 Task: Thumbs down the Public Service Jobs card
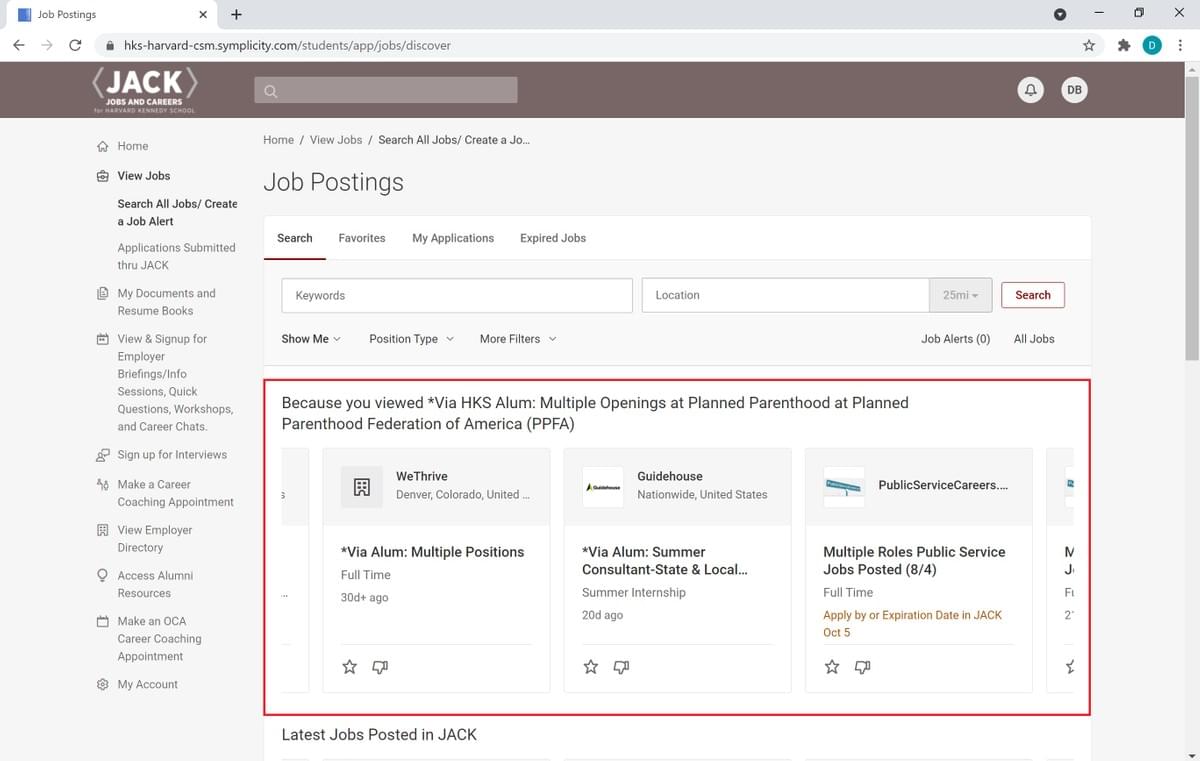pos(862,667)
